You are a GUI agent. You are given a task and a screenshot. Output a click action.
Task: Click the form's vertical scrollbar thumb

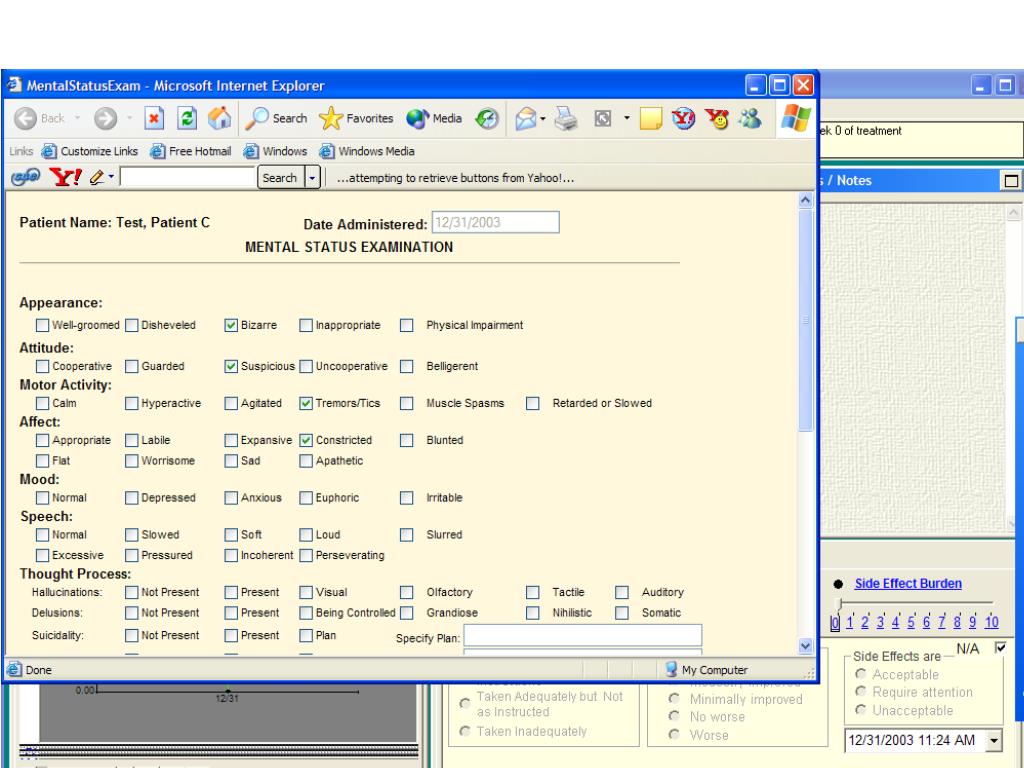(805, 320)
